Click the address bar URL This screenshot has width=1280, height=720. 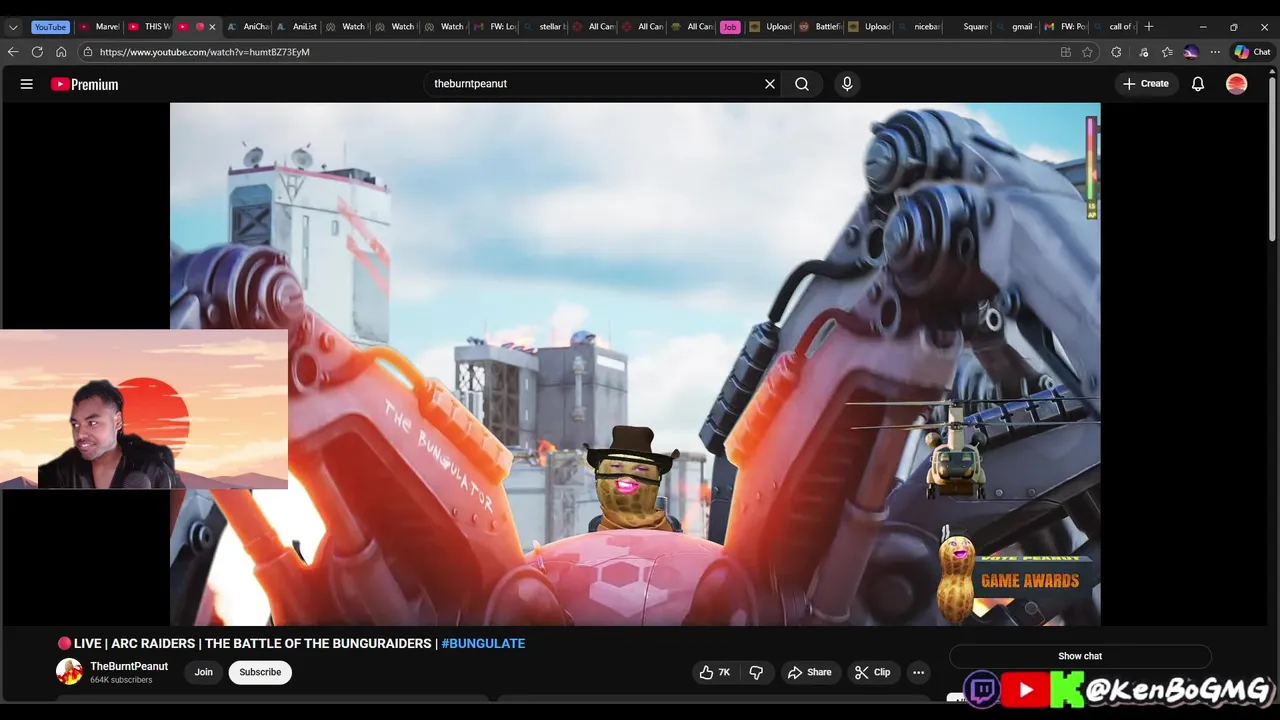point(205,52)
